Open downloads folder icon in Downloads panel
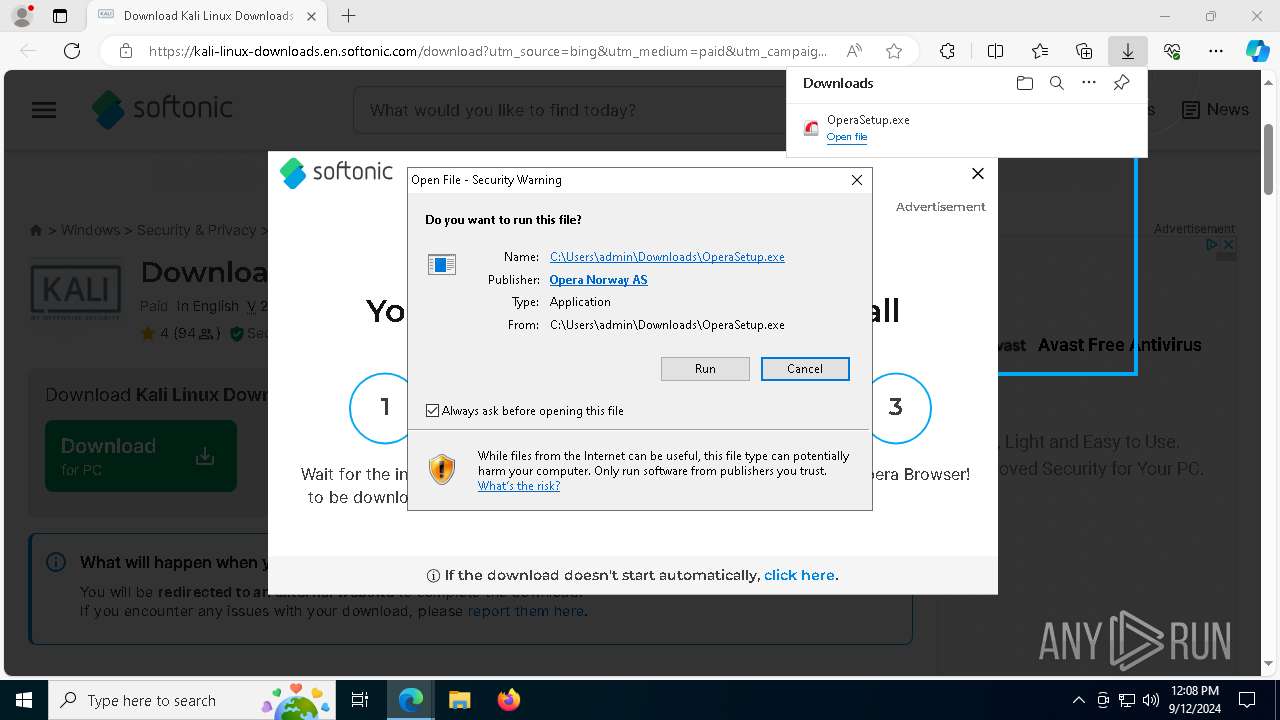This screenshot has width=1280, height=720. (x=1024, y=83)
